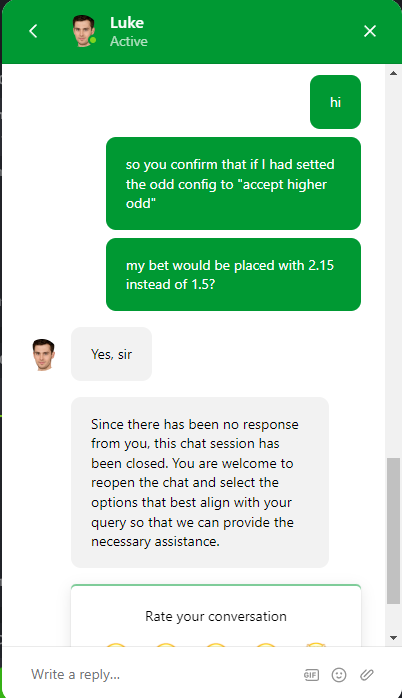Close the chat with the X icon
Screen dimensions: 402x698
pos(370,31)
